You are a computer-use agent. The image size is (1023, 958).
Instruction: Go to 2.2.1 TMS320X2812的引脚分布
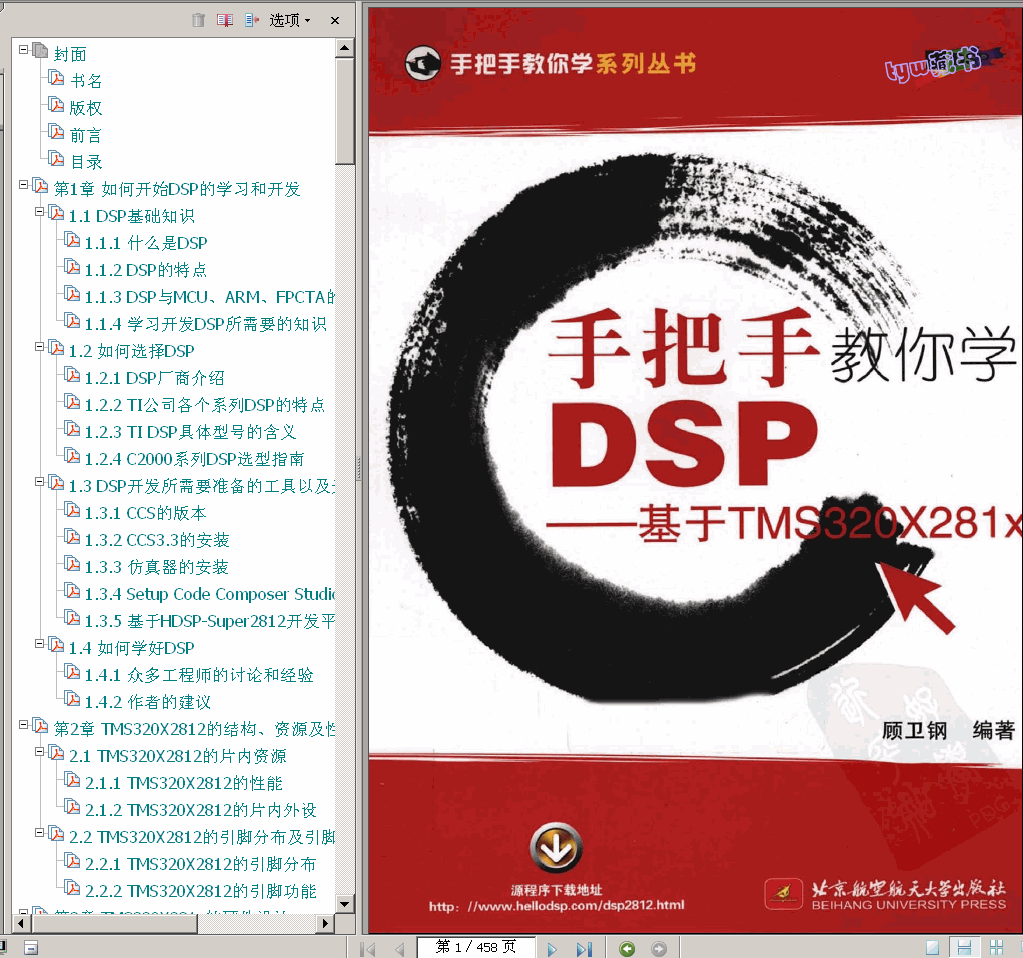(x=201, y=864)
